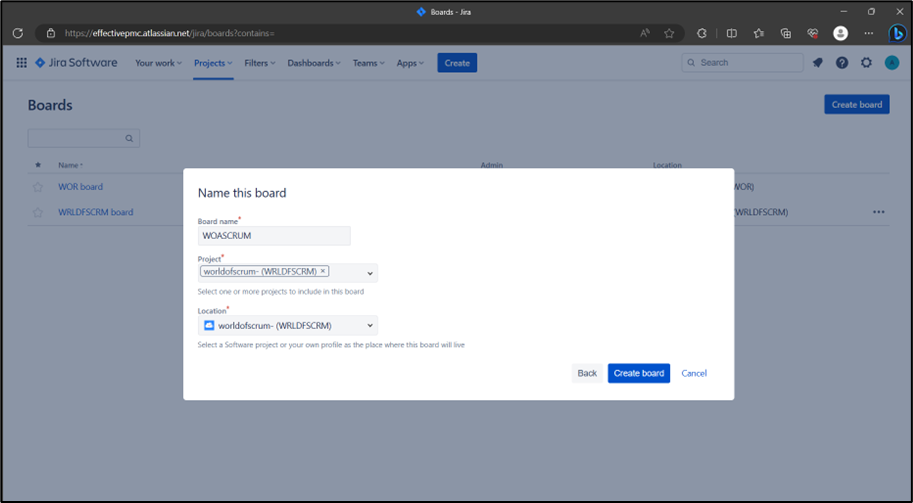Sort boards by Name column header
This screenshot has height=503, width=913.
70,165
